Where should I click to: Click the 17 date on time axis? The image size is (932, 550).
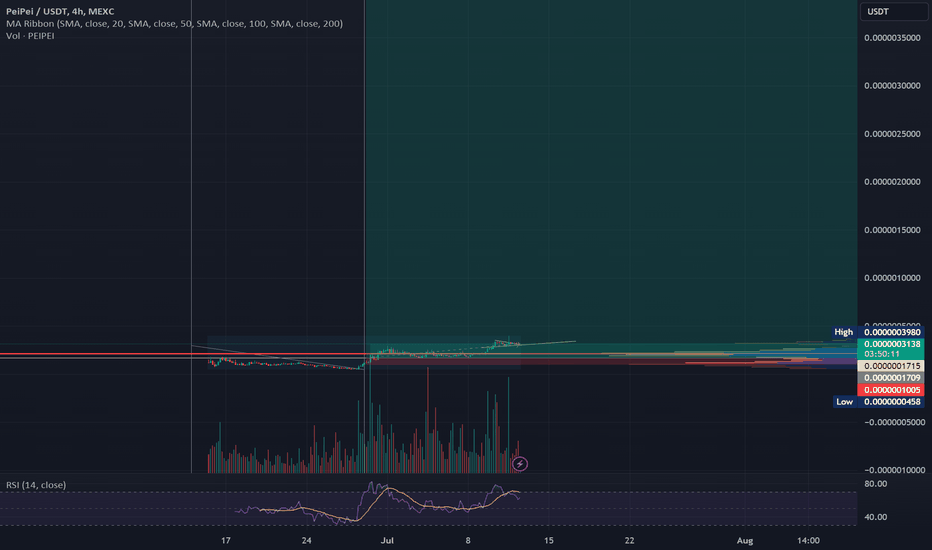226,540
